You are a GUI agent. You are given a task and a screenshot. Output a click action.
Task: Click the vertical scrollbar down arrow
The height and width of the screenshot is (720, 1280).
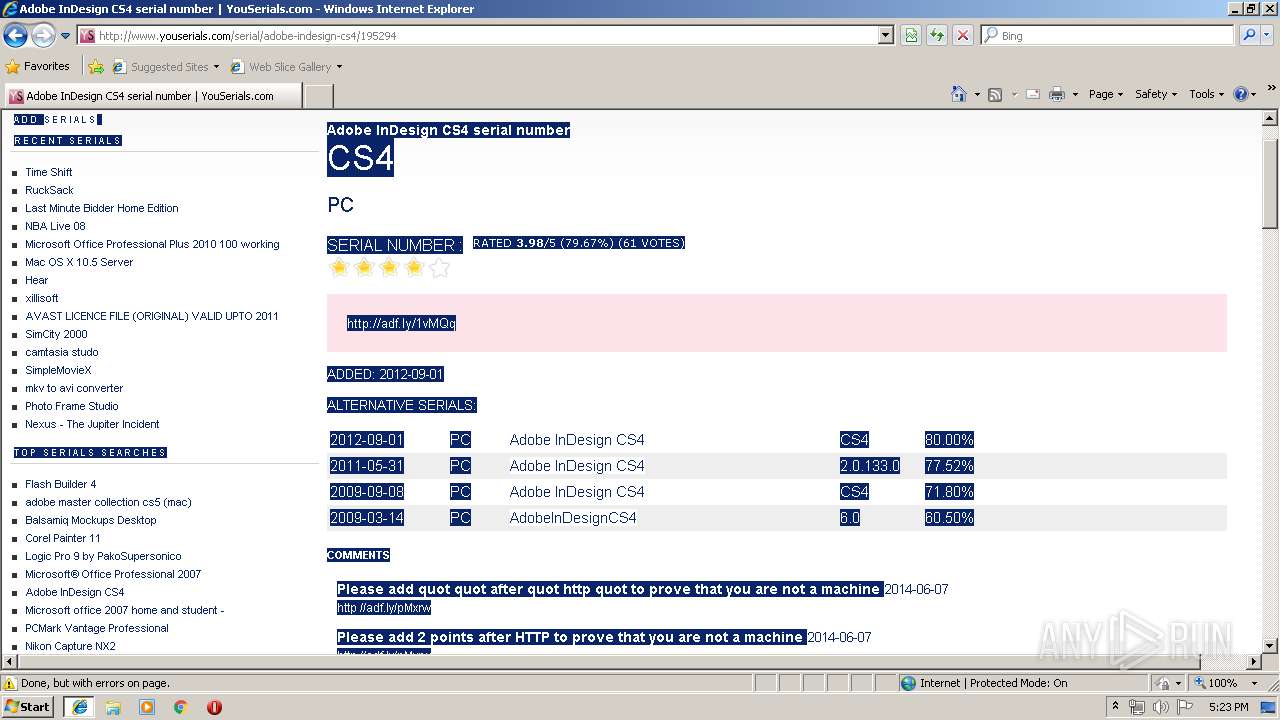pos(1270,646)
